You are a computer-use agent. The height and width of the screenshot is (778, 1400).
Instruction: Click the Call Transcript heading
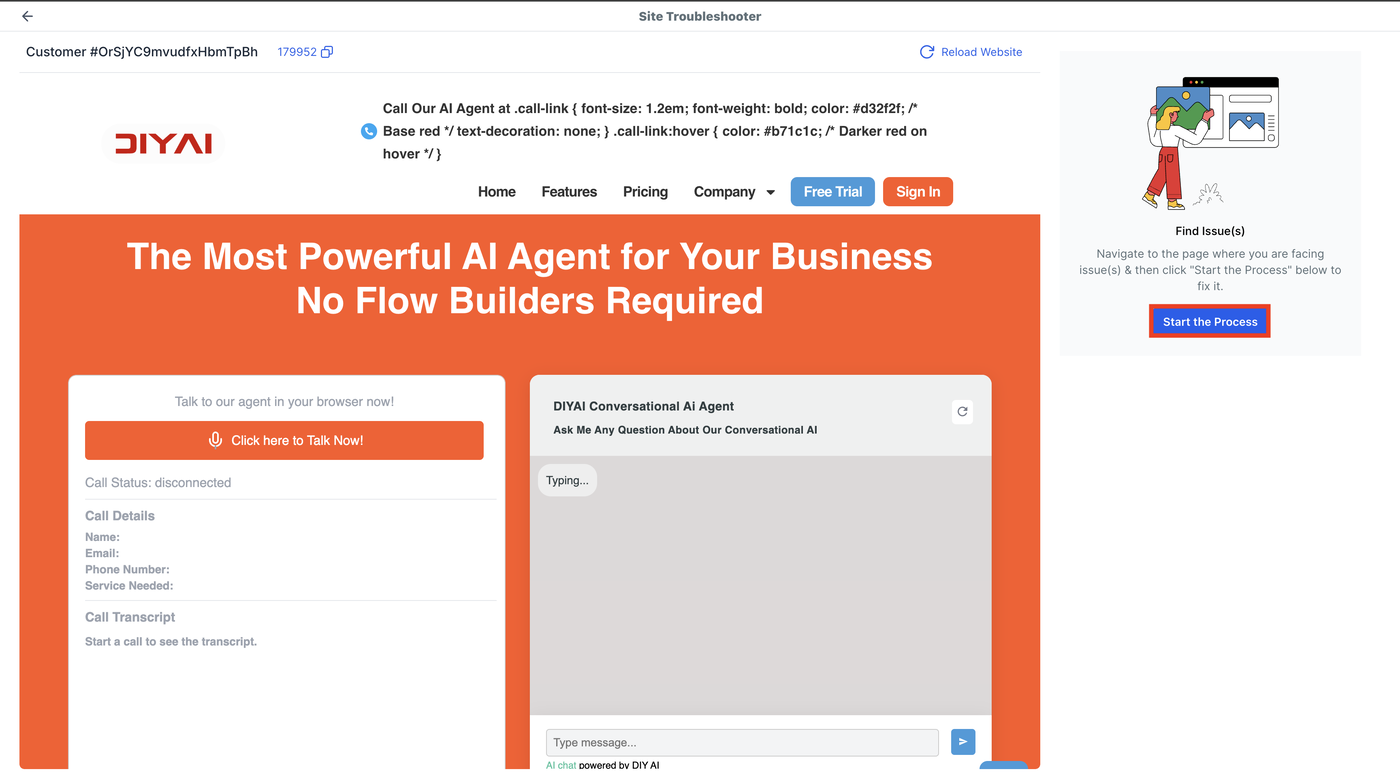130,617
